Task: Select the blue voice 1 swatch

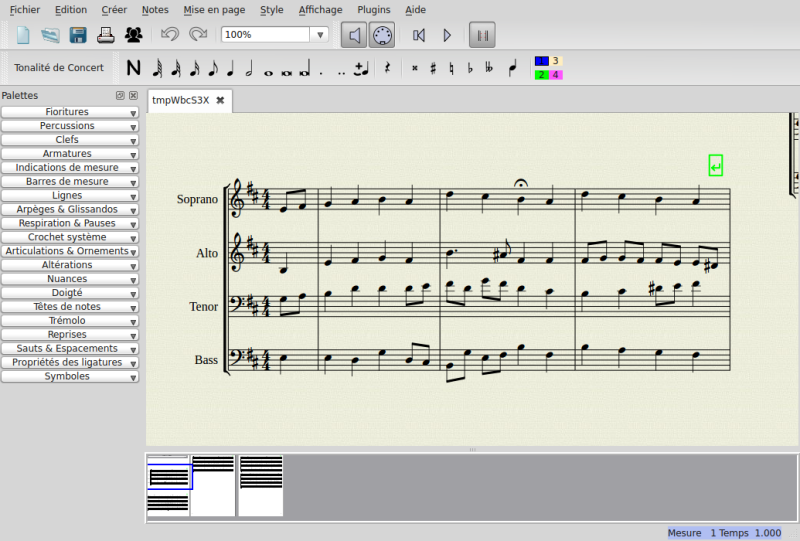Action: tap(541, 61)
